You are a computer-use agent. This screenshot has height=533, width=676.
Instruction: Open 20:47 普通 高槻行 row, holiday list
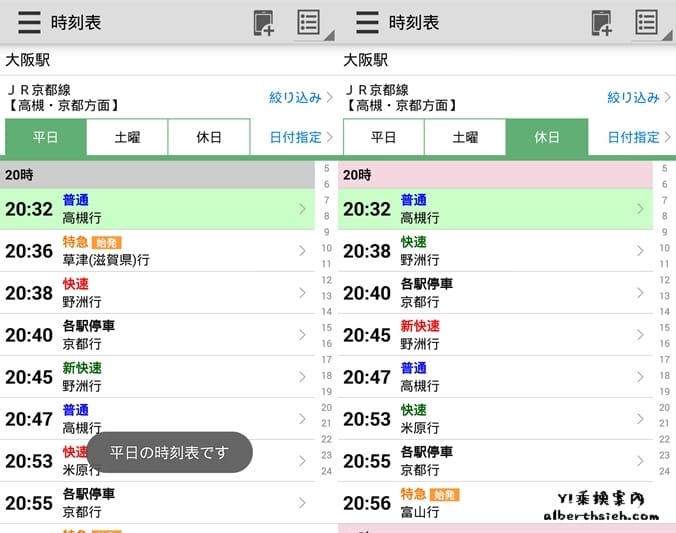[495, 377]
